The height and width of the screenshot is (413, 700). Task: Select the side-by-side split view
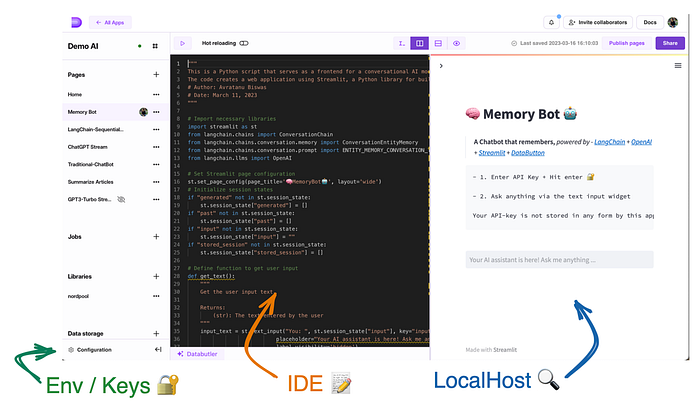coord(420,43)
